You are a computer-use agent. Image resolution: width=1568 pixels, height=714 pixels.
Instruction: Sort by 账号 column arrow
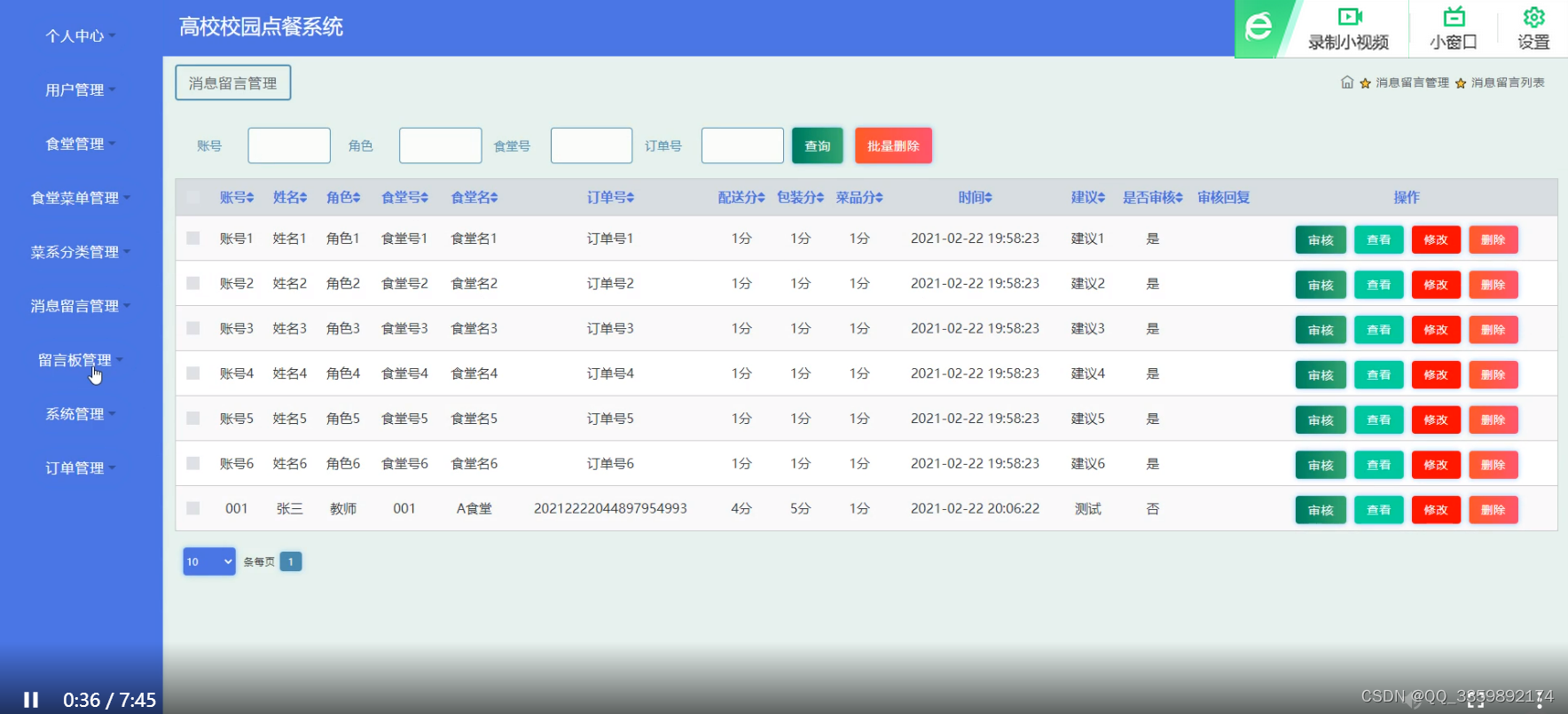click(250, 198)
